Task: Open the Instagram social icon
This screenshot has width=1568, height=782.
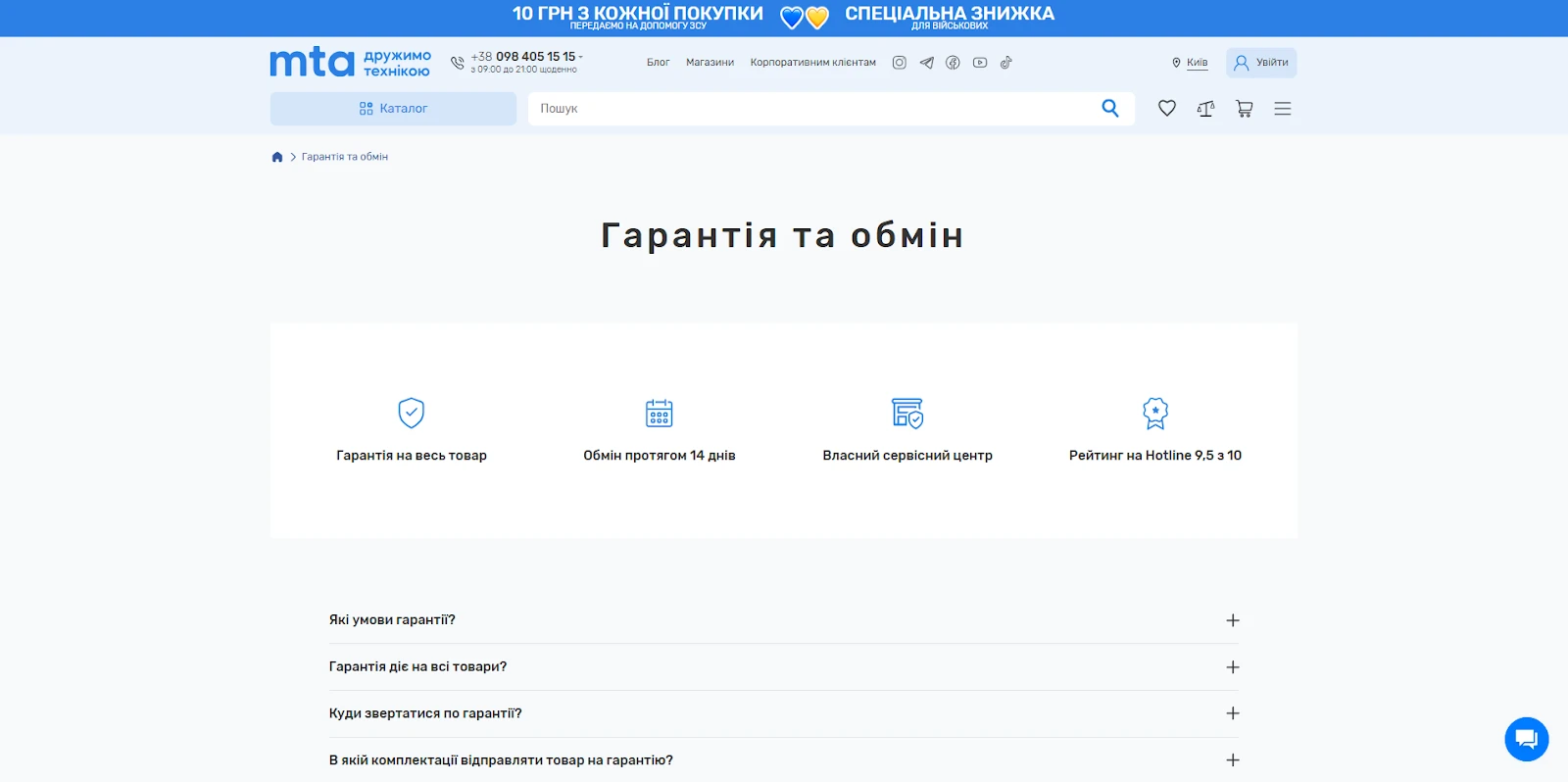Action: coord(899,63)
